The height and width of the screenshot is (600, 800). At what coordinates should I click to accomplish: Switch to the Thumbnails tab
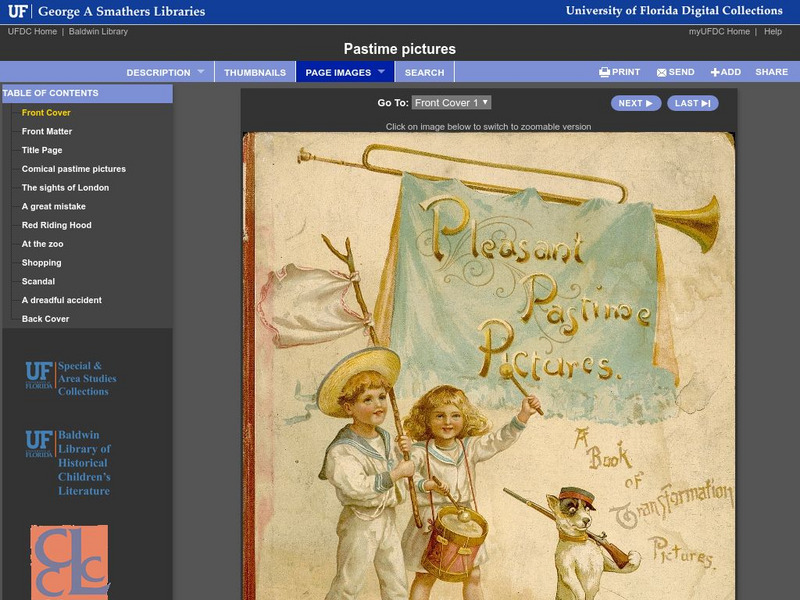(x=255, y=72)
